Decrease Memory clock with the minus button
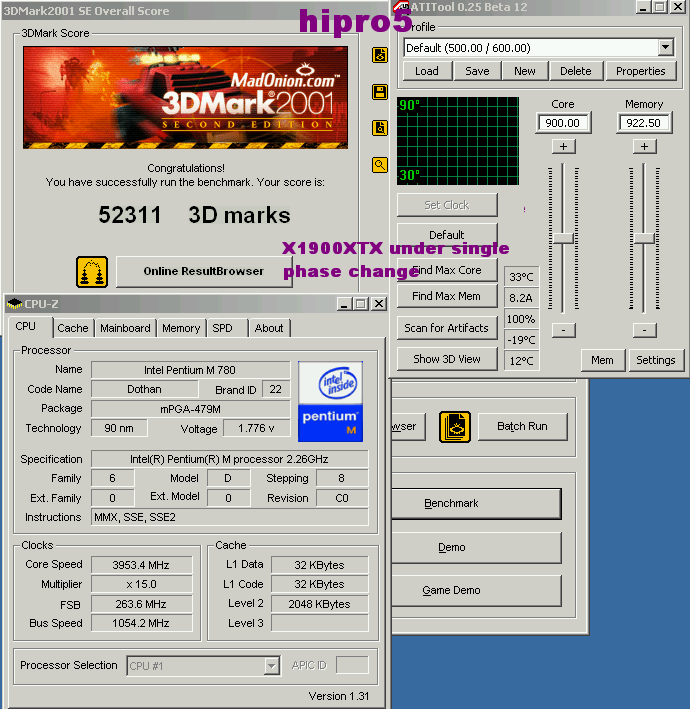The width and height of the screenshot is (690, 709). coord(644,330)
